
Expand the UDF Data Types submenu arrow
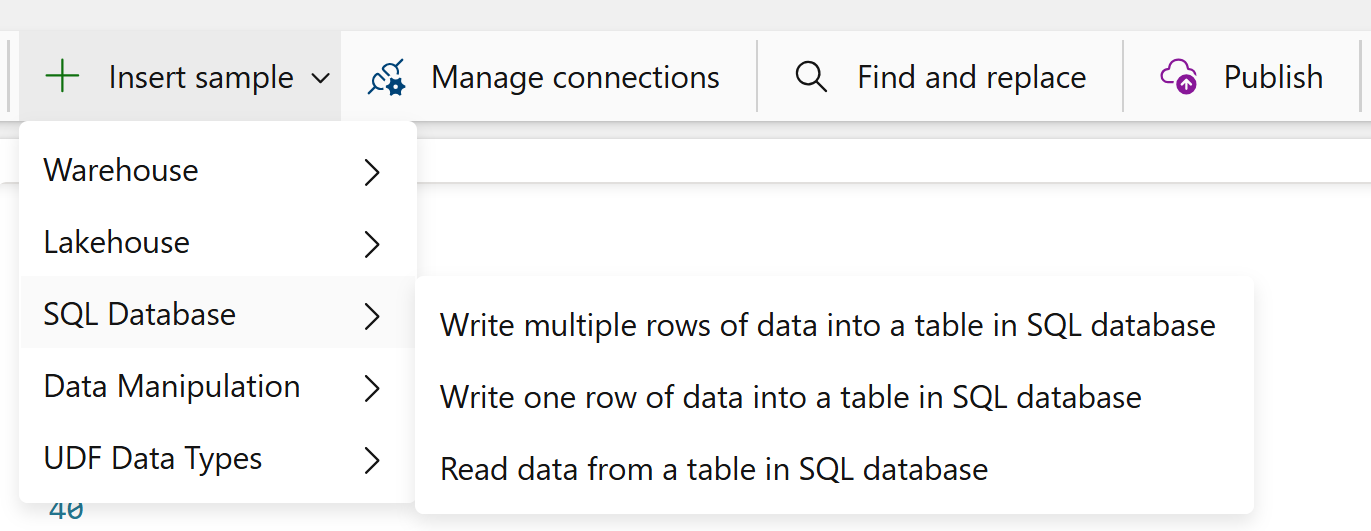click(x=372, y=460)
